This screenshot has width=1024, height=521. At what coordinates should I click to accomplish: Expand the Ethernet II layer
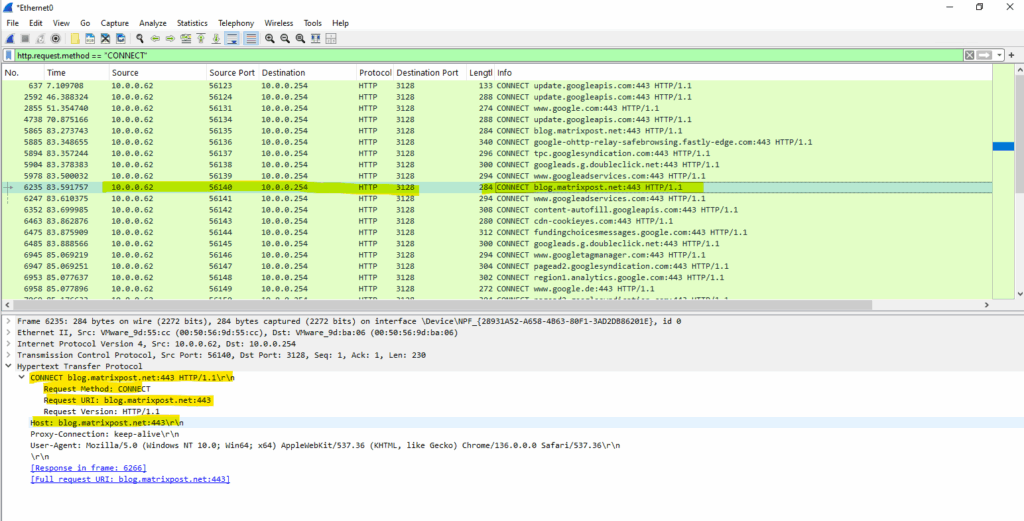[8, 332]
